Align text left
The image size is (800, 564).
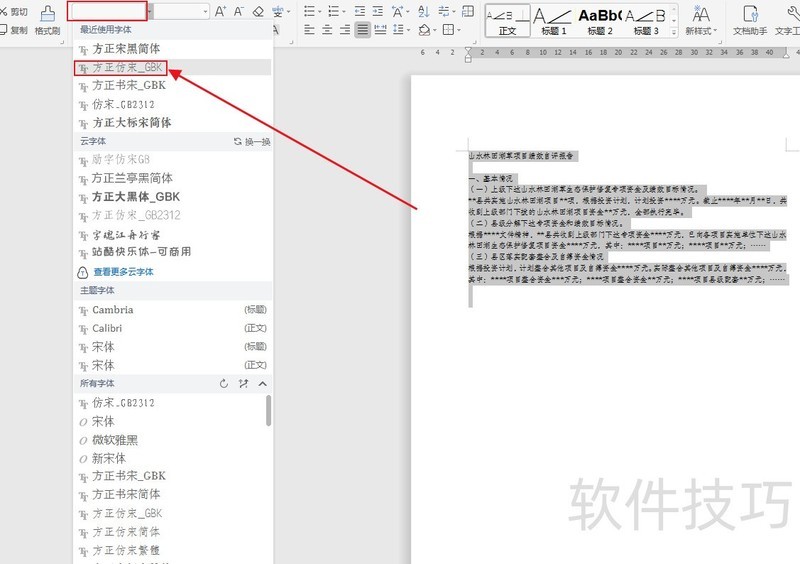[309, 30]
